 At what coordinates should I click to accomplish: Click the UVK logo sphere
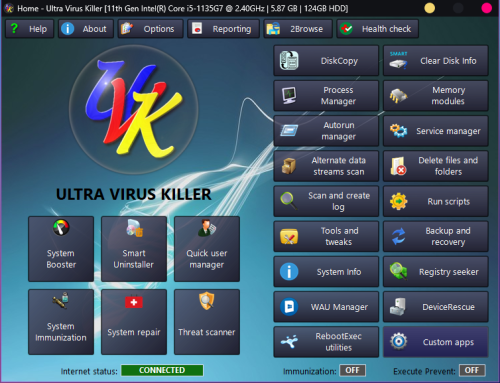[x=134, y=109]
